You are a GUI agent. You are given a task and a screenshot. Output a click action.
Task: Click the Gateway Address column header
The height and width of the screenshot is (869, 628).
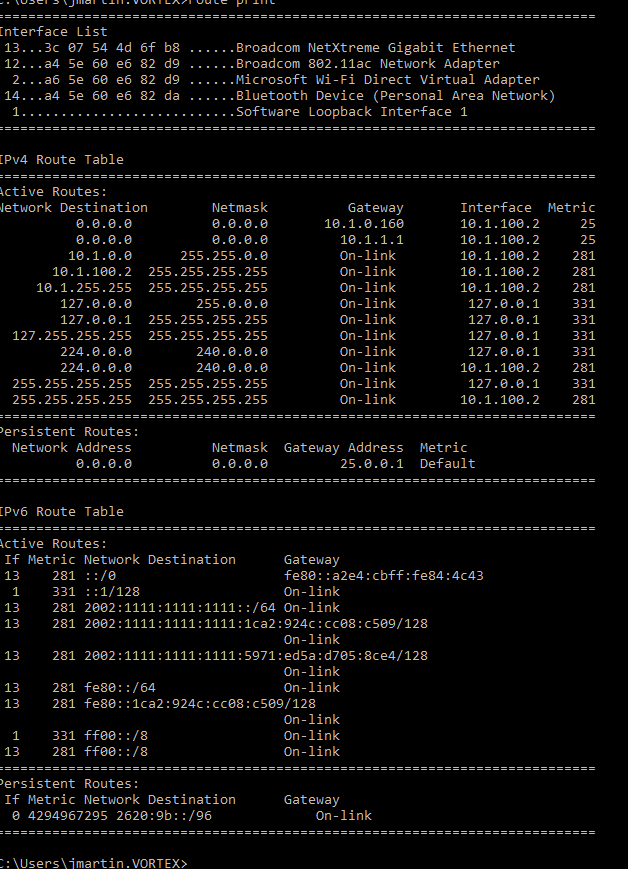(x=343, y=448)
